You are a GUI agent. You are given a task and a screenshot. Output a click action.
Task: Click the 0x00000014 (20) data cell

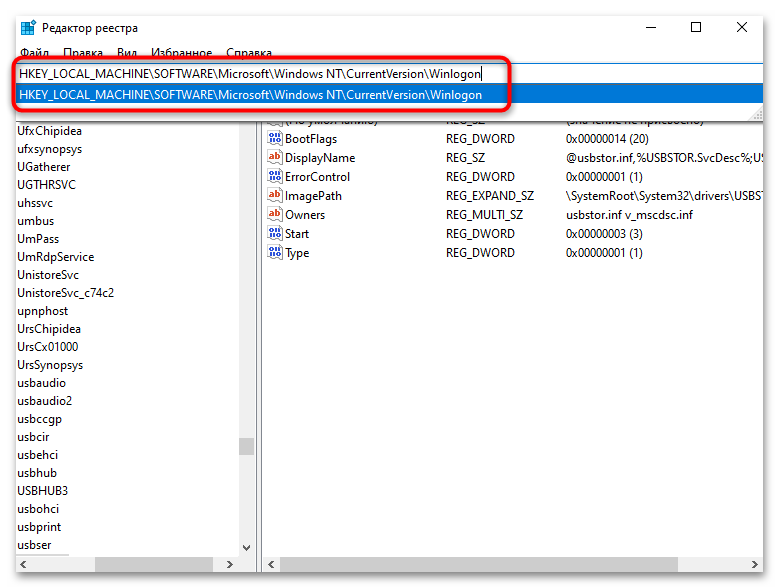(607, 139)
